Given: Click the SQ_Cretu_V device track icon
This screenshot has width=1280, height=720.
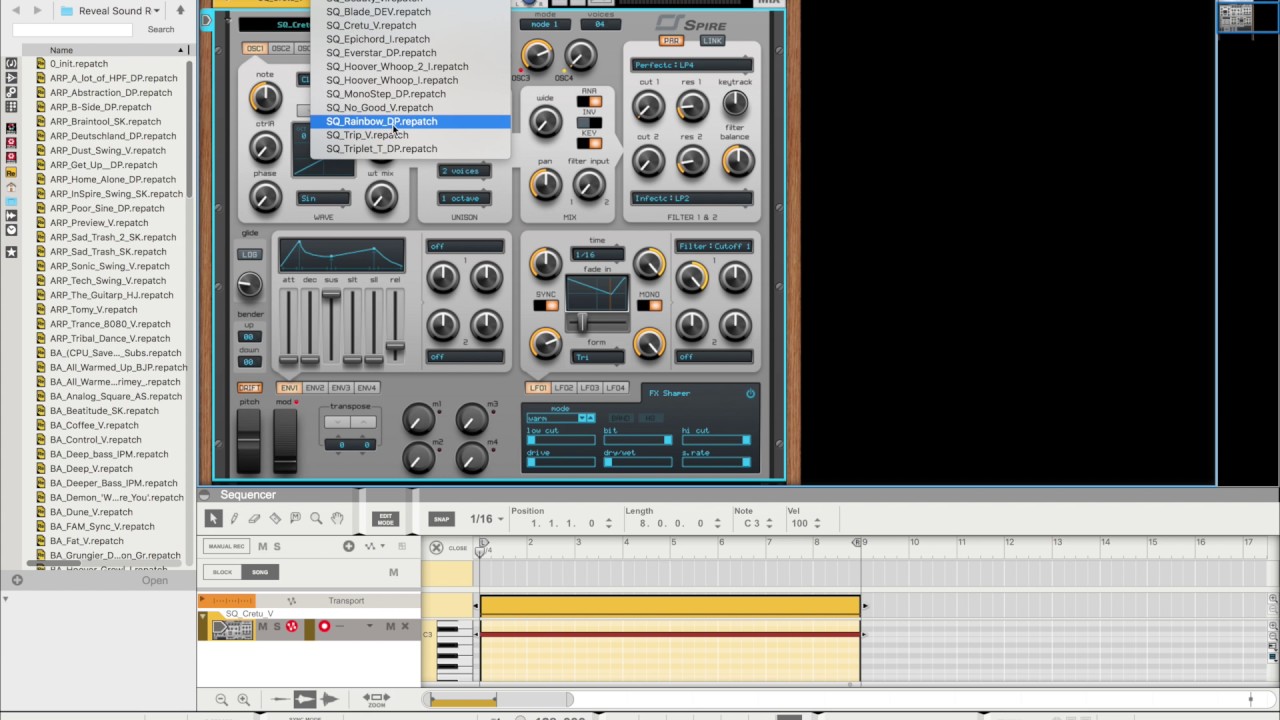Looking at the screenshot, I should pyautogui.click(x=232, y=629).
